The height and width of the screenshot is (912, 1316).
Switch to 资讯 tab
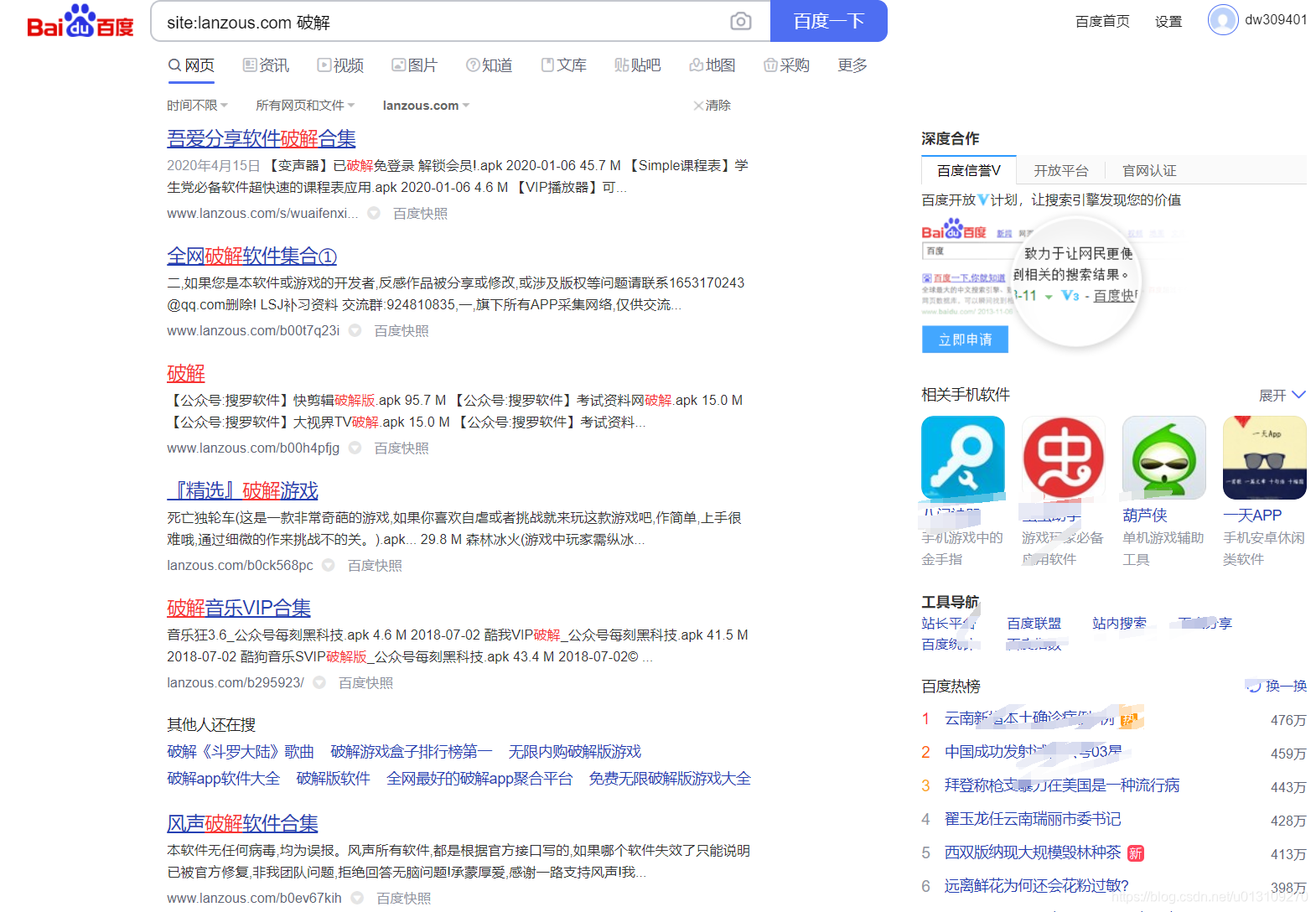(266, 65)
